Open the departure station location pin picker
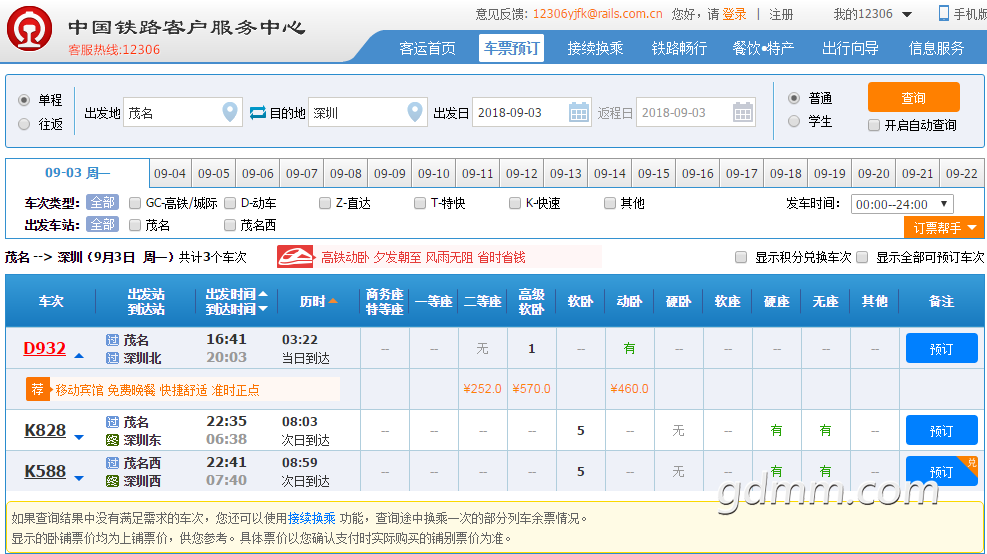The width and height of the screenshot is (987, 554). [x=230, y=112]
